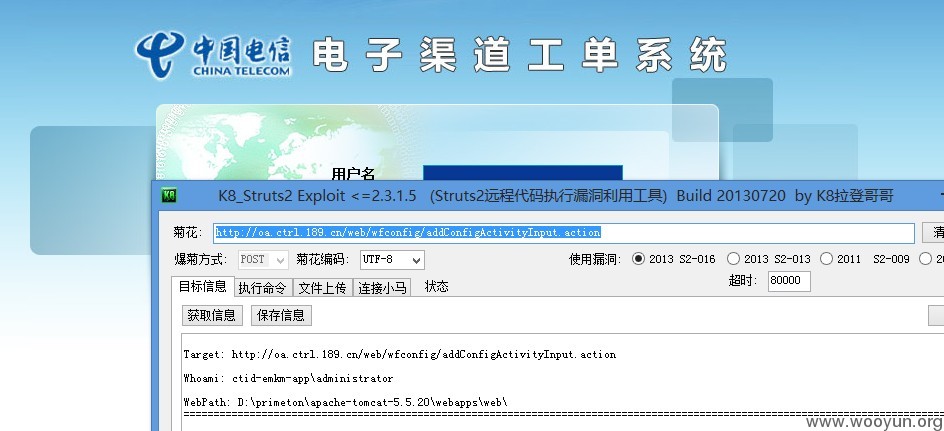Click the 电子渠道工单系统 page title
Image resolution: width=944 pixels, height=431 pixels.
(520, 55)
